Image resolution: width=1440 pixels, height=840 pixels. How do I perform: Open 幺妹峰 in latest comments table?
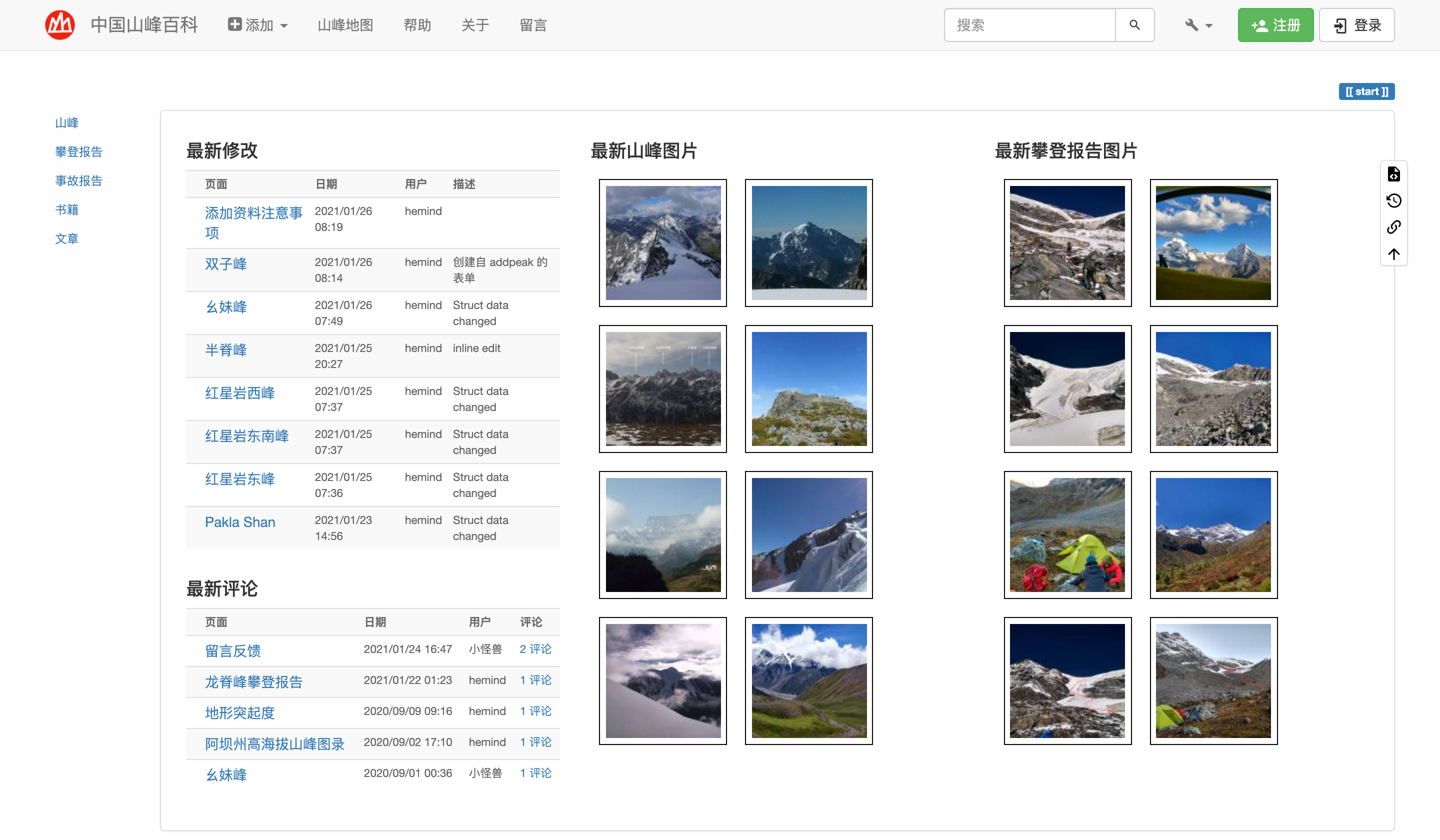225,774
